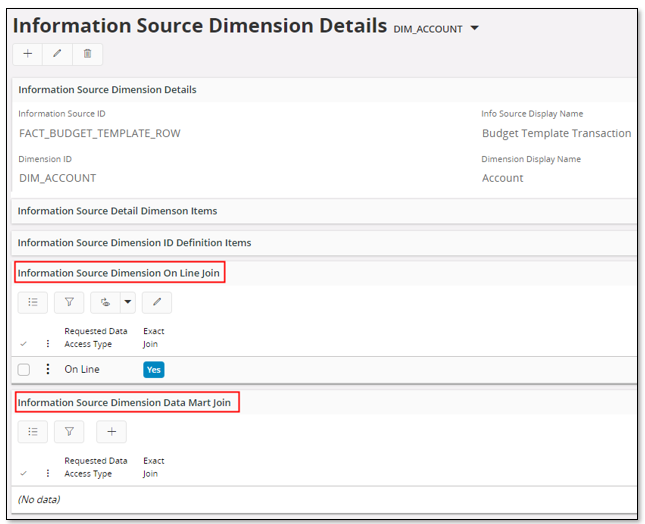The width and height of the screenshot is (645, 524).
Task: Open list view icon in On Line Join
Action: pos(32,301)
